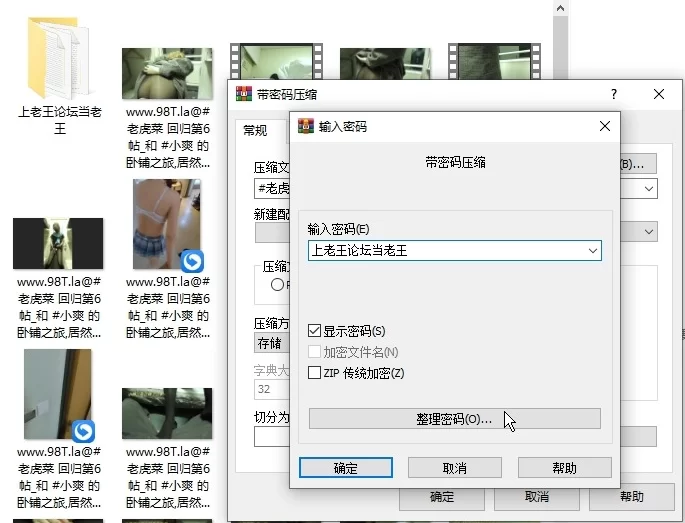Expand the password history dropdown arrow
This screenshot has height=523, width=685.
(x=592, y=251)
